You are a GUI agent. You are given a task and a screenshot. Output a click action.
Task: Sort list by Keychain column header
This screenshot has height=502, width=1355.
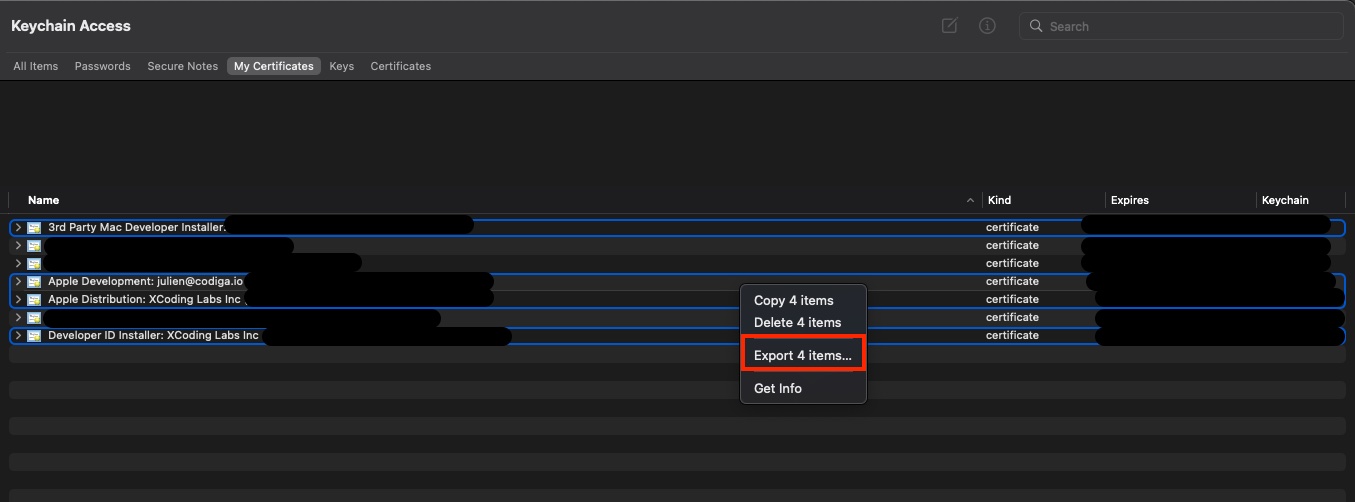point(1285,200)
